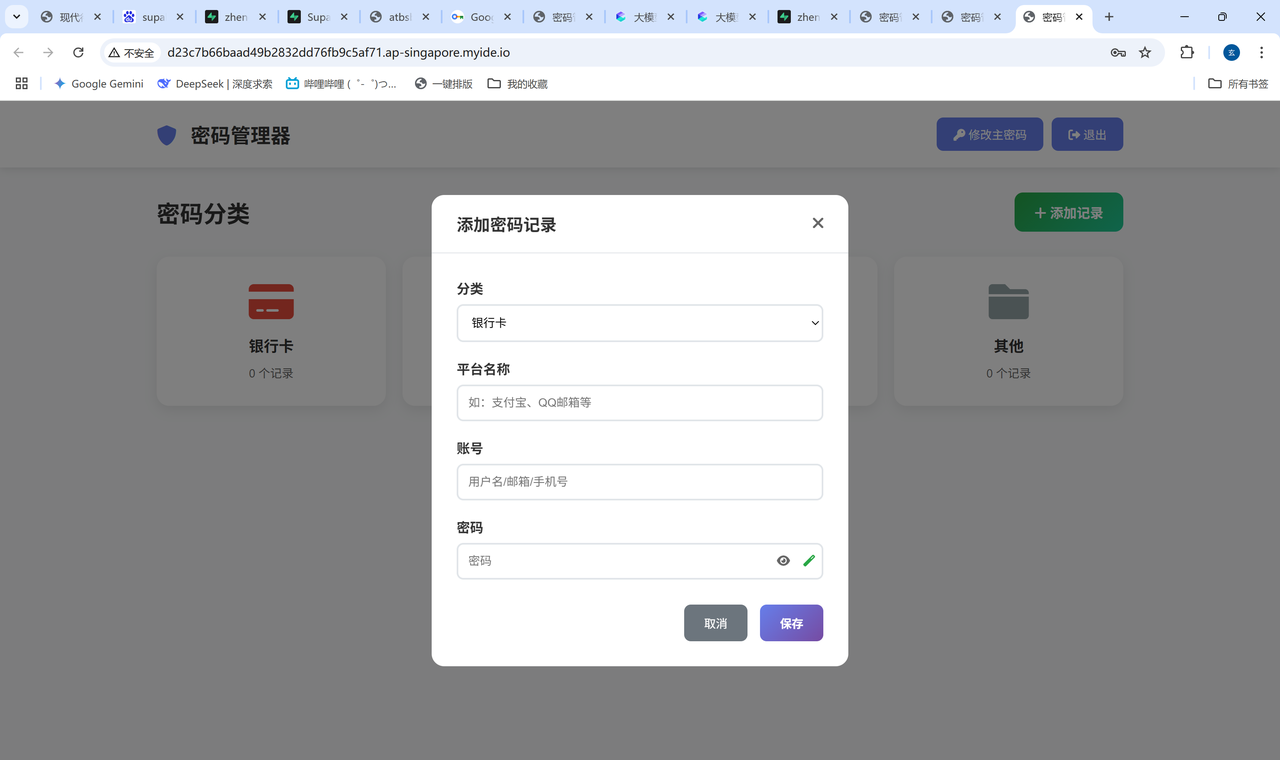The height and width of the screenshot is (760, 1280).
Task: Open the 分类 dropdown showing 银行卡
Action: tap(640, 323)
